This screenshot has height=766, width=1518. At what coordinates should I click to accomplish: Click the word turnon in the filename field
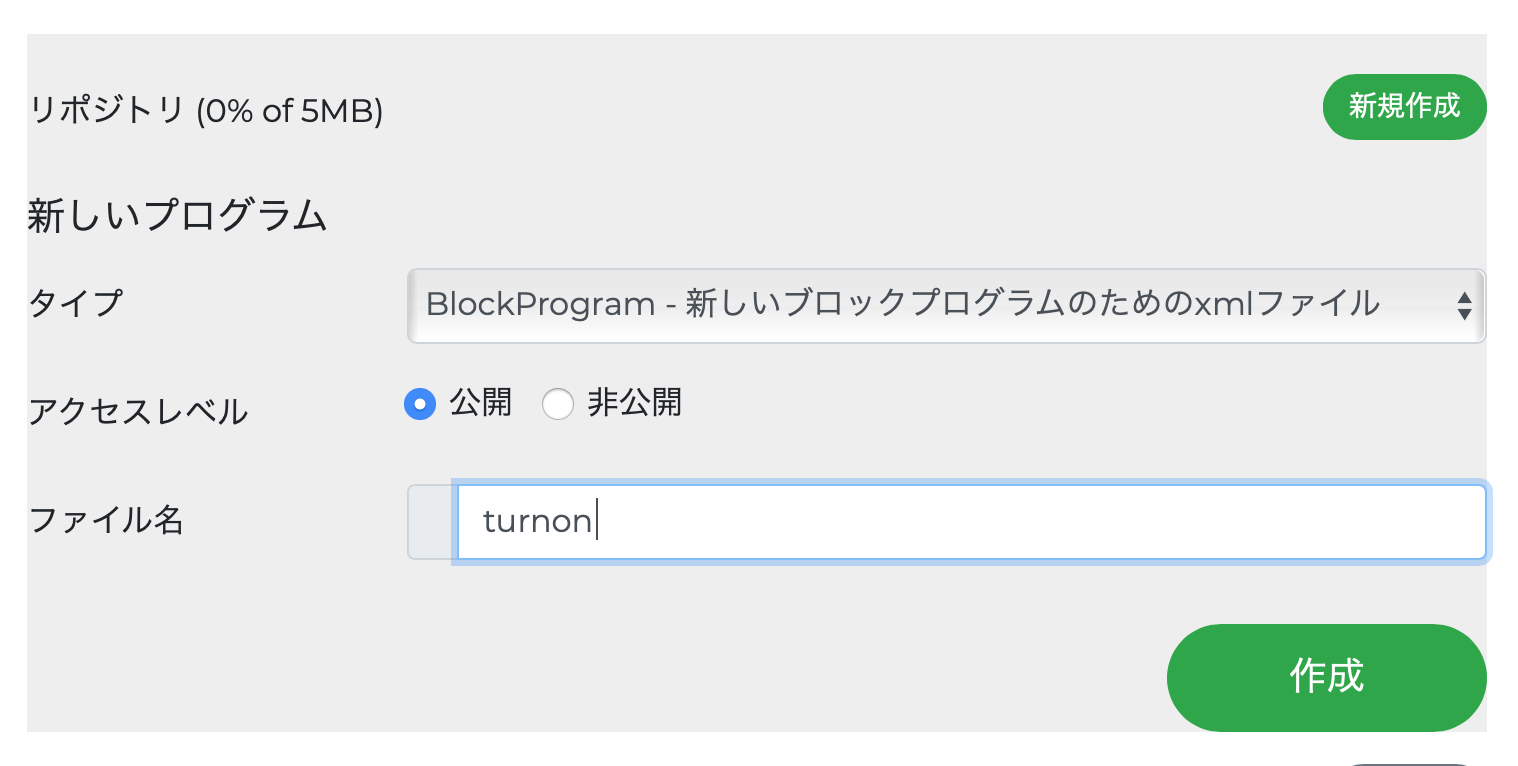[537, 522]
